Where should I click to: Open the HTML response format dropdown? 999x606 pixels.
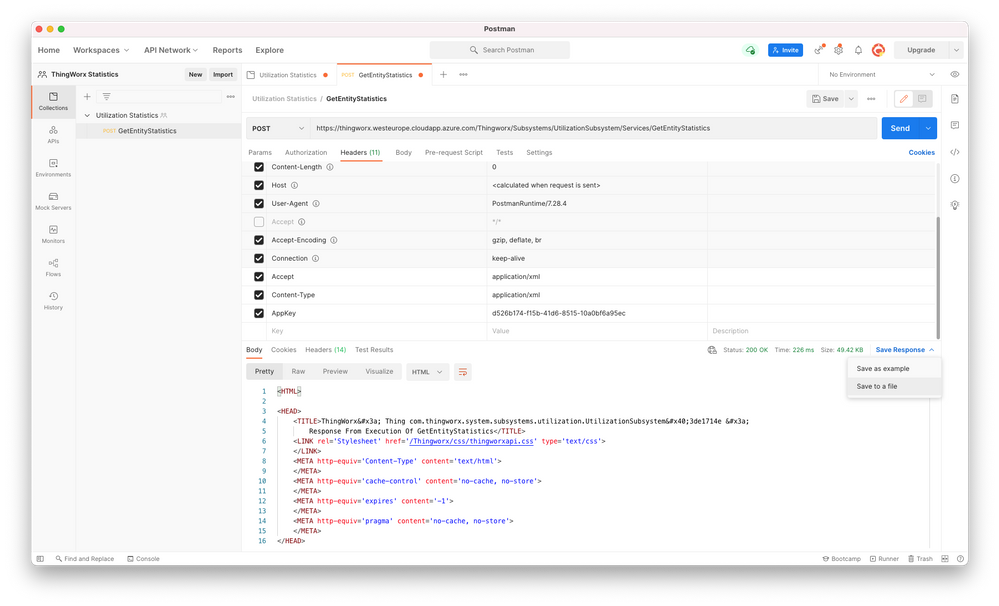428,372
